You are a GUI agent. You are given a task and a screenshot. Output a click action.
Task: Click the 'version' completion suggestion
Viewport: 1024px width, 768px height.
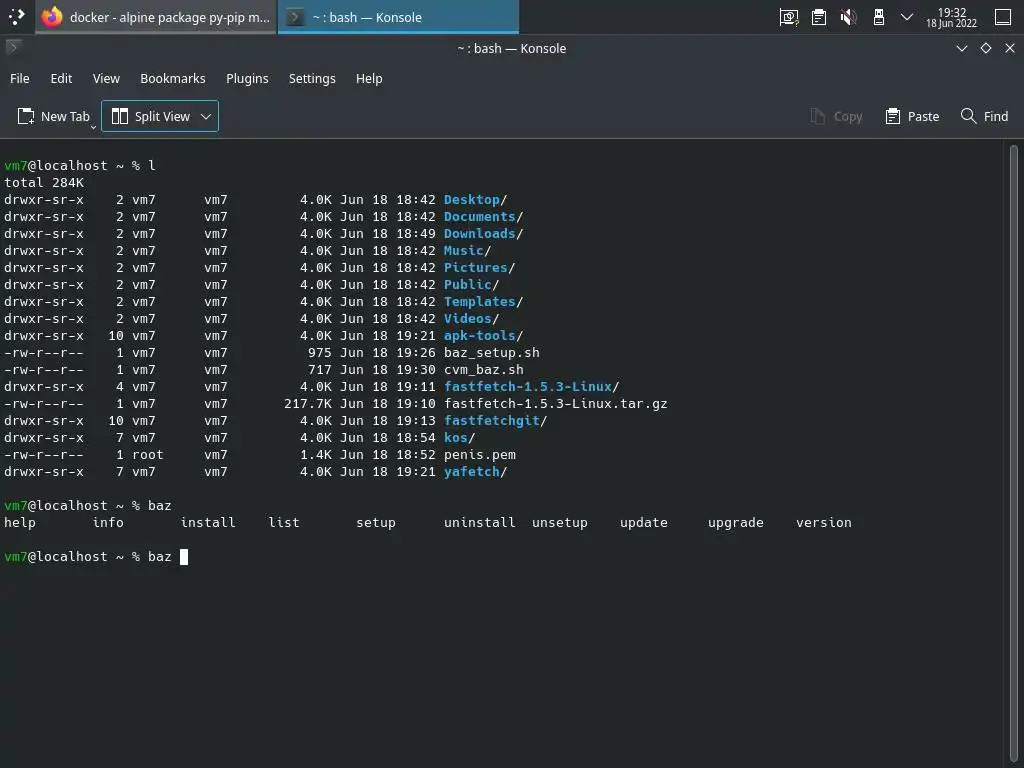click(824, 522)
